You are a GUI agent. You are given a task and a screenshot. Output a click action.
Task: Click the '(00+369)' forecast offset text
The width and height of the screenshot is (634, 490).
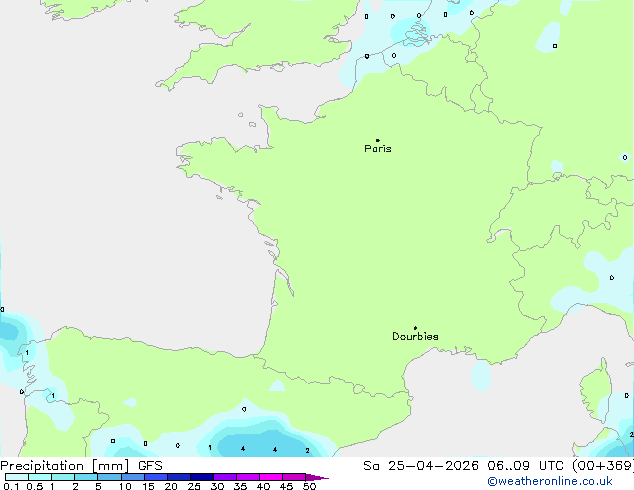(x=603, y=466)
